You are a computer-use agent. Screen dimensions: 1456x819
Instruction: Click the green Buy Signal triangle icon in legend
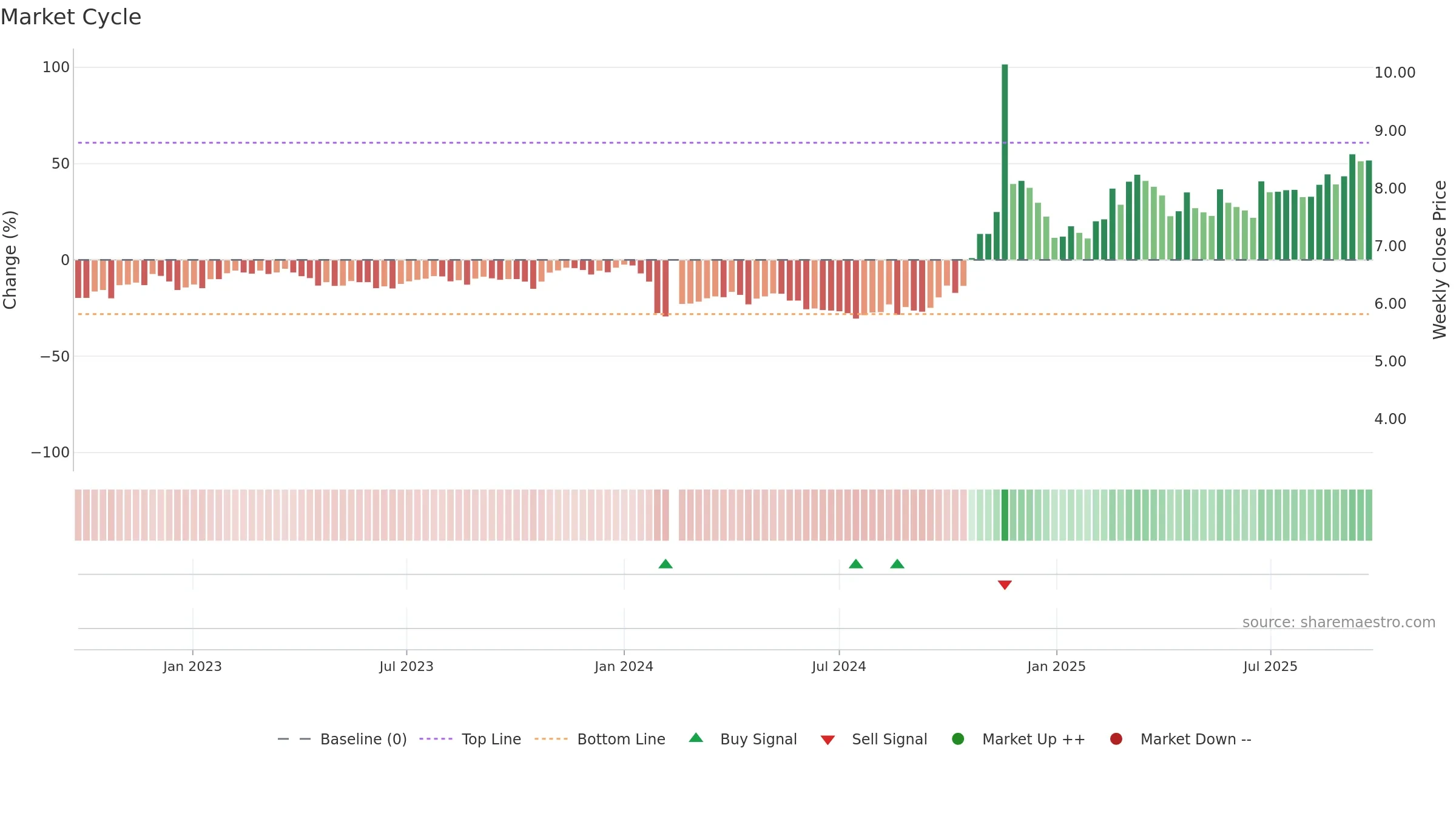[696, 738]
